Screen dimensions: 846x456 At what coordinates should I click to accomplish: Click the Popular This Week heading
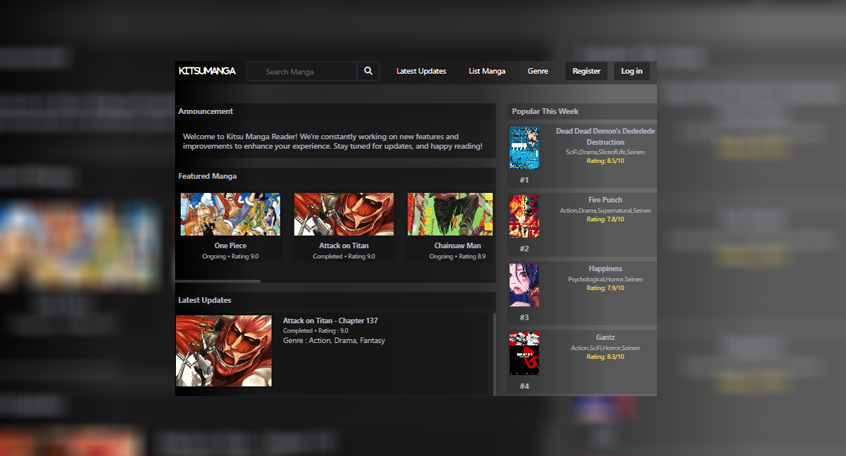point(545,111)
